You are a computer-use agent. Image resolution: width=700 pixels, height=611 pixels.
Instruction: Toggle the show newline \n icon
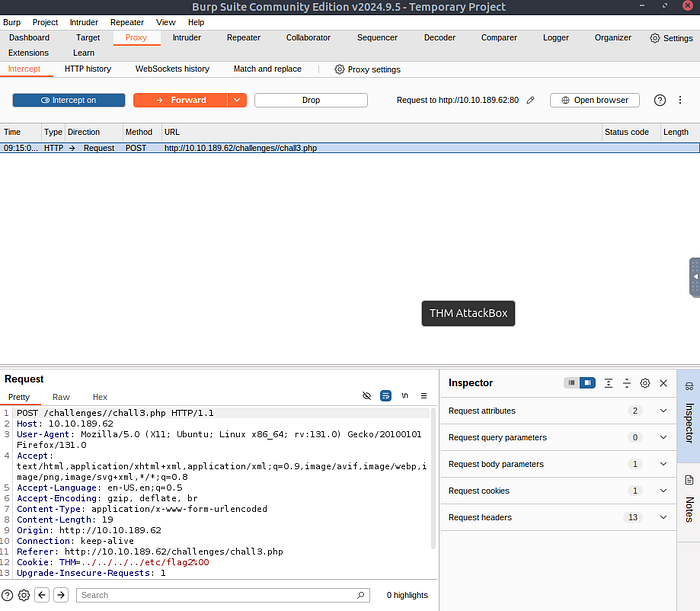pyautogui.click(x=405, y=395)
